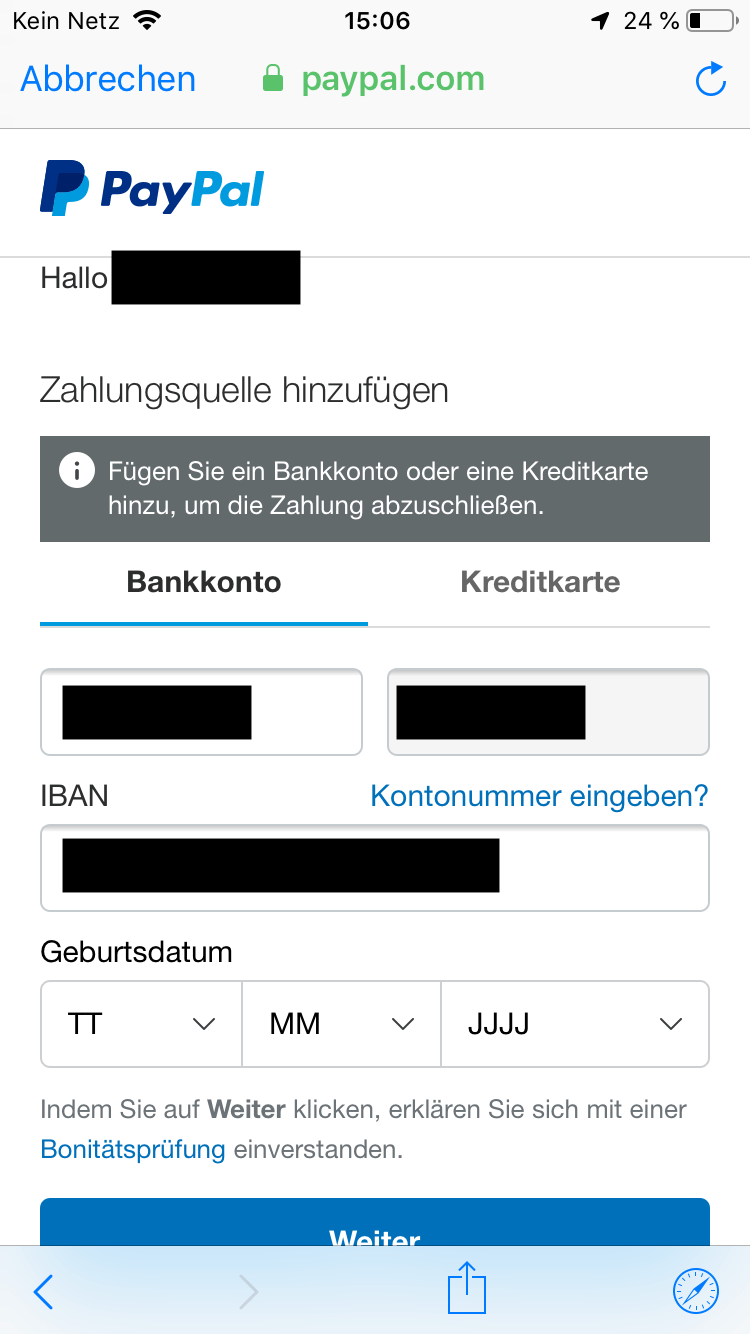Image resolution: width=750 pixels, height=1334 pixels.
Task: Tap the info icon in gray banner
Action: [x=77, y=471]
